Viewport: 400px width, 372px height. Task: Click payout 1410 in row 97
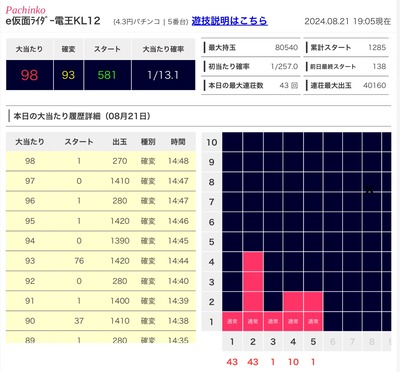tap(120, 181)
